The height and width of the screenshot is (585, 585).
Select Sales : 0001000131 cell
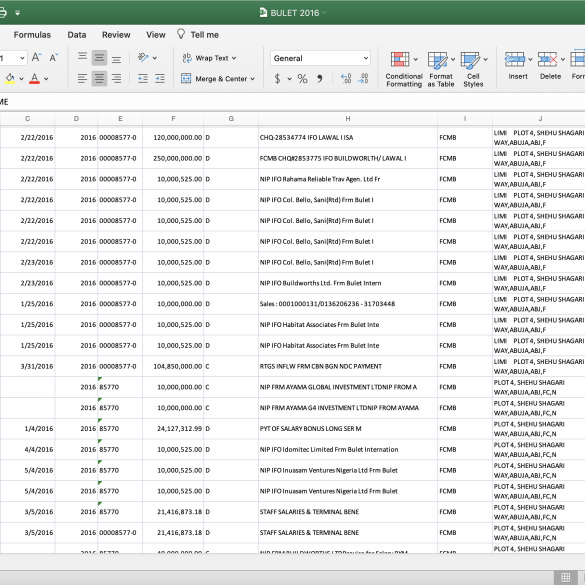[x=348, y=304]
